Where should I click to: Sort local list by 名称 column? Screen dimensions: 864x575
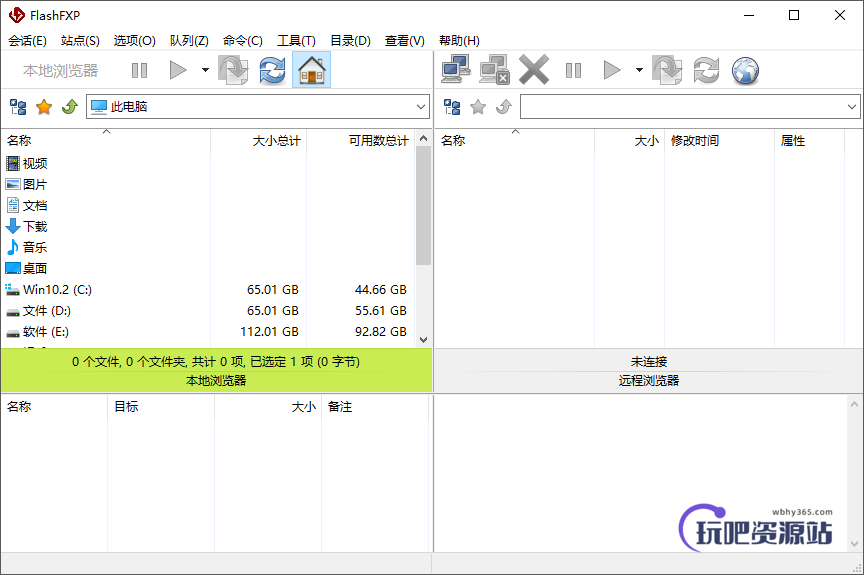tap(106, 141)
